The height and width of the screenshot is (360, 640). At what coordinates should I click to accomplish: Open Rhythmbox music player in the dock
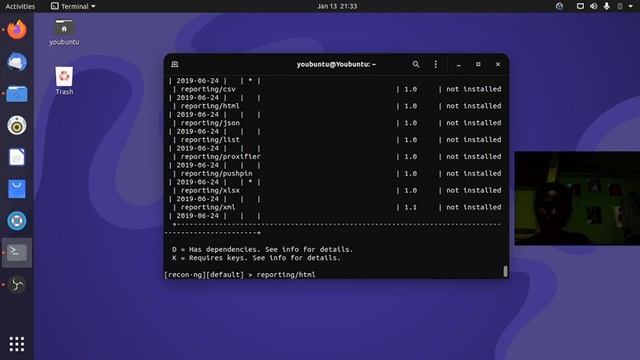(17, 125)
